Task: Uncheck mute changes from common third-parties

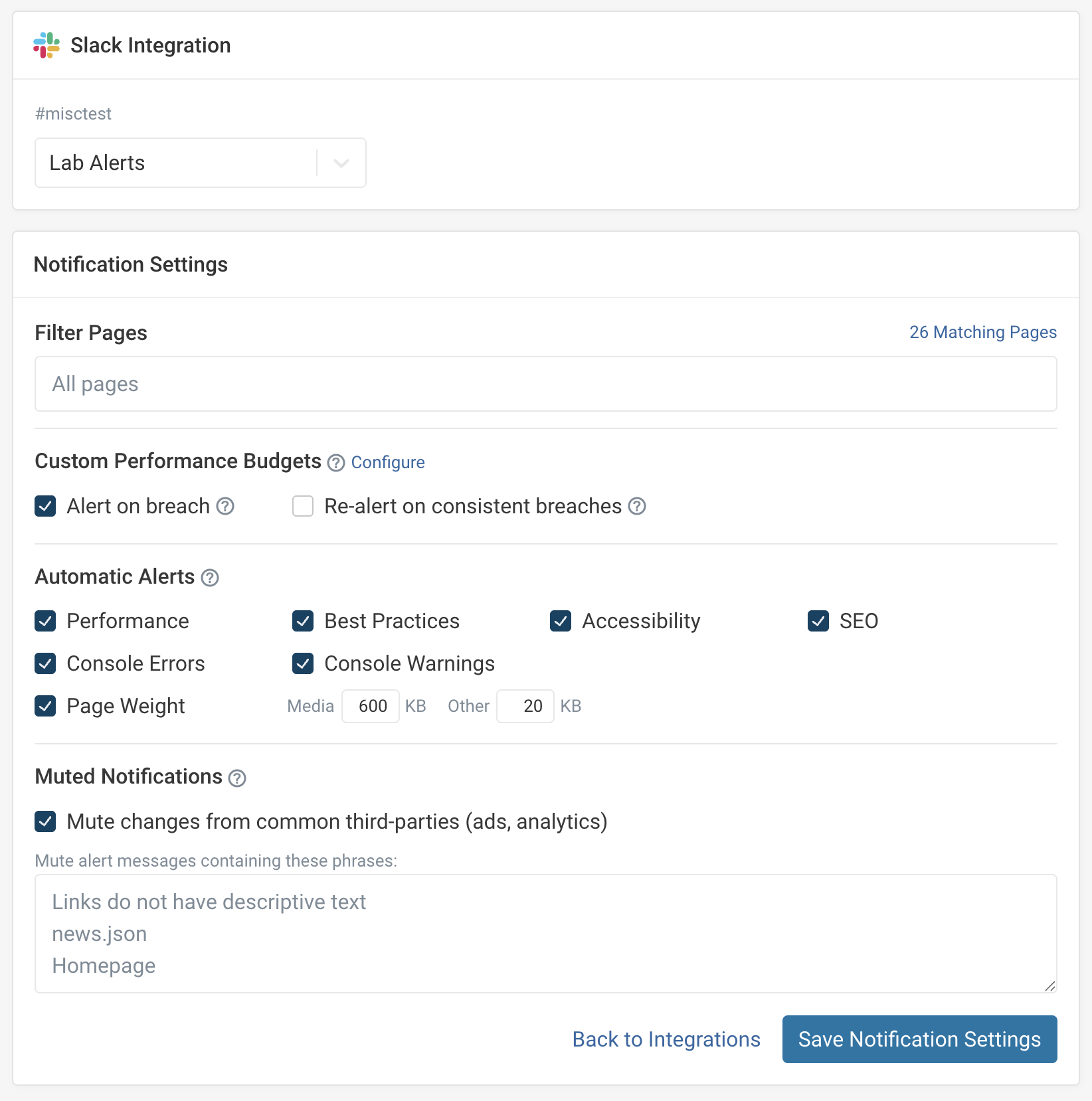Action: 45,821
